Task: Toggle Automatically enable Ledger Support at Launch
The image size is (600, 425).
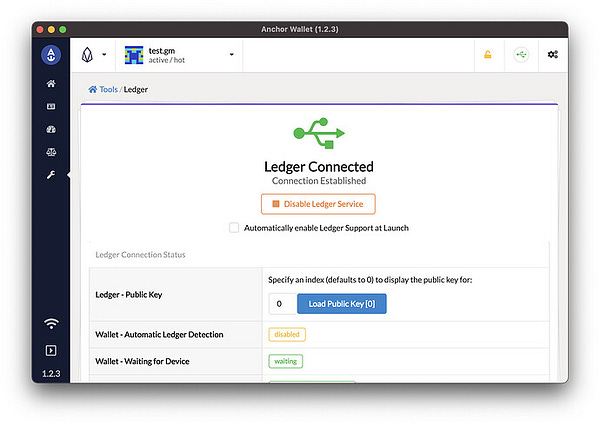Action: point(234,228)
